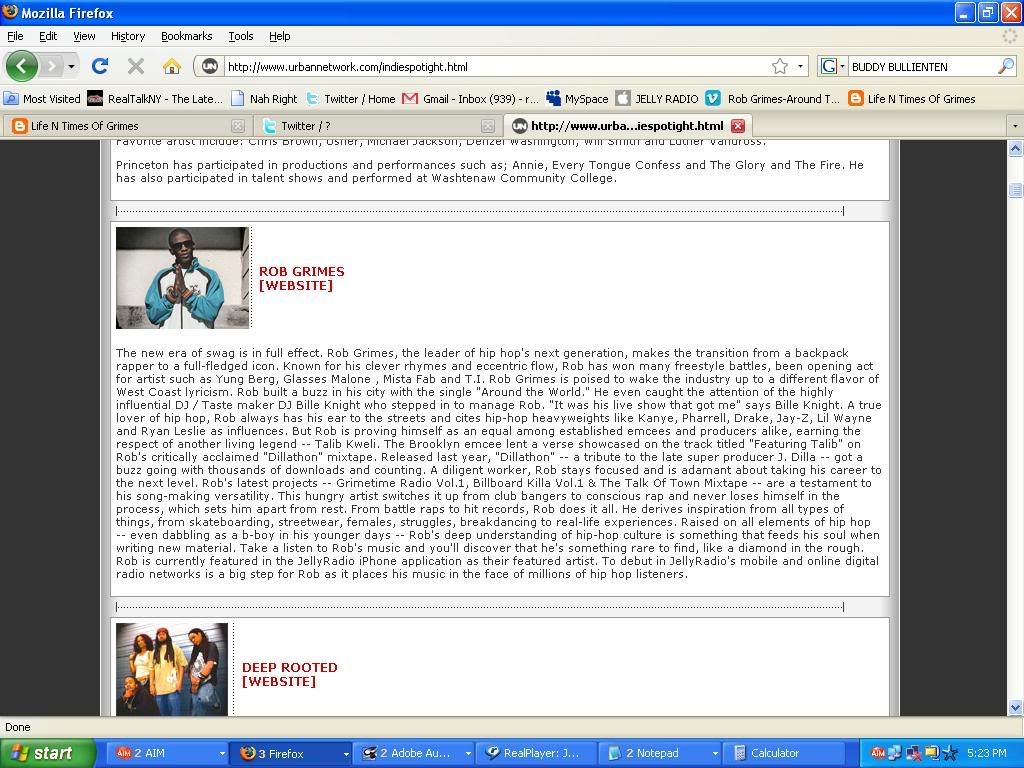Open the 2 AIM taskbar group
Viewport: 1024px width, 768px height.
click(168, 753)
